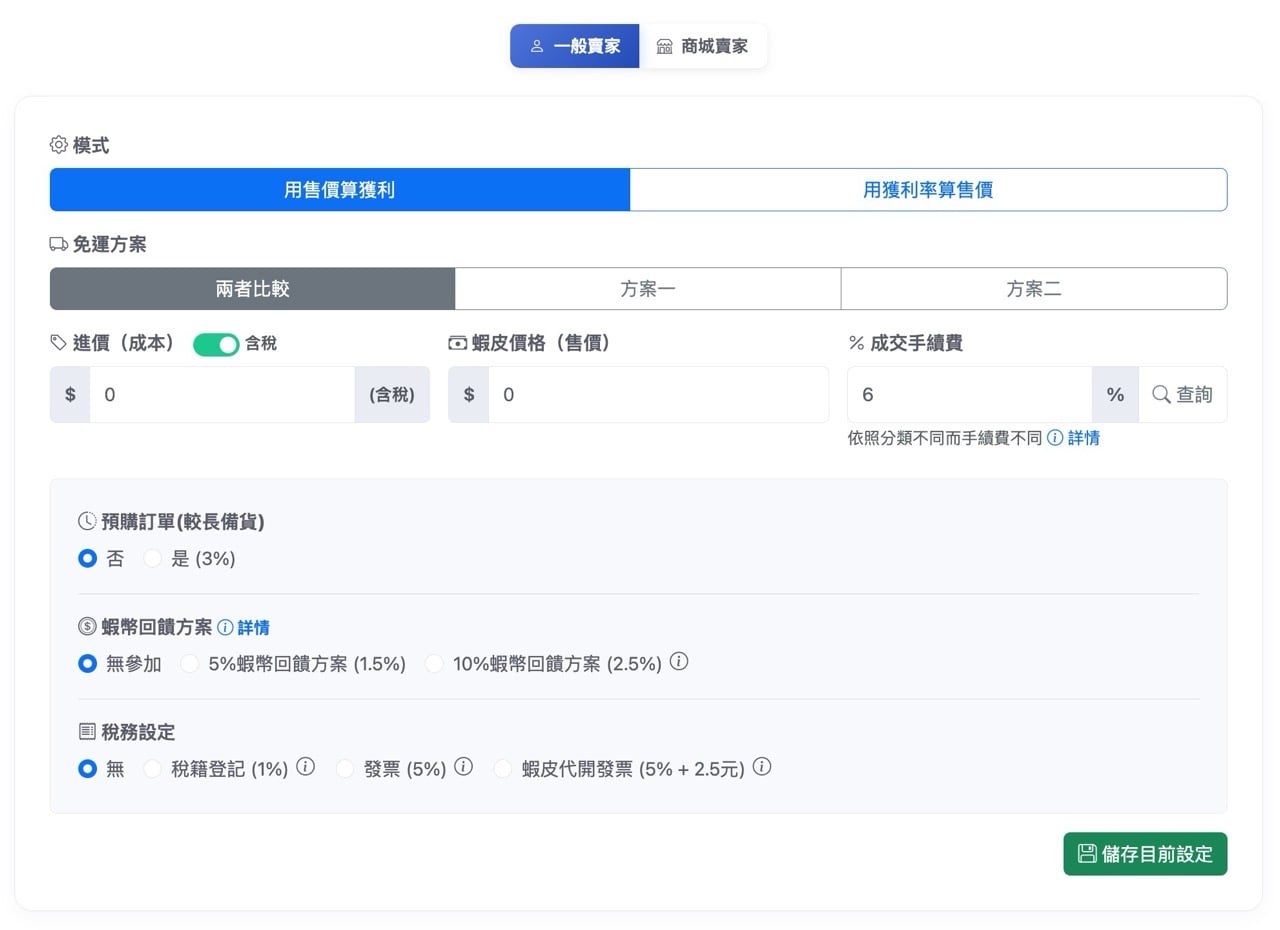Viewport: 1280px width, 930px height.
Task: Select the 是 (3%) preorder option
Action: point(152,559)
